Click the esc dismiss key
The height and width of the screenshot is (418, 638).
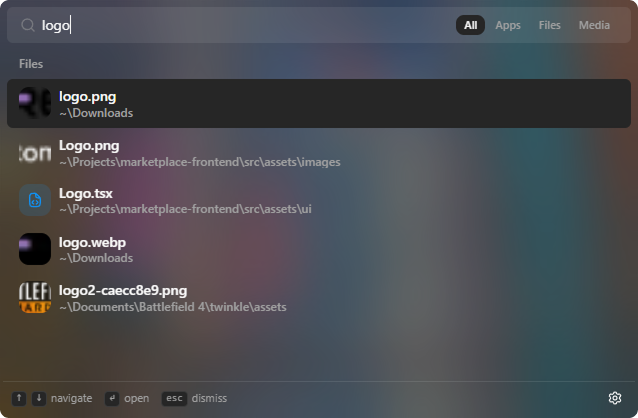[x=174, y=398]
